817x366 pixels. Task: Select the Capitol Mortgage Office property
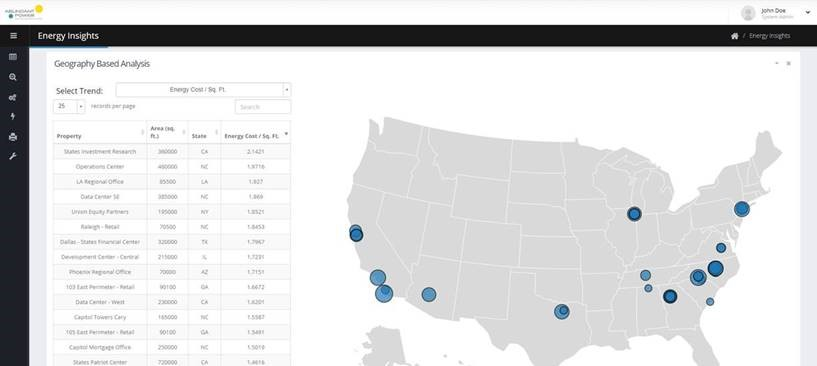[x=100, y=347]
